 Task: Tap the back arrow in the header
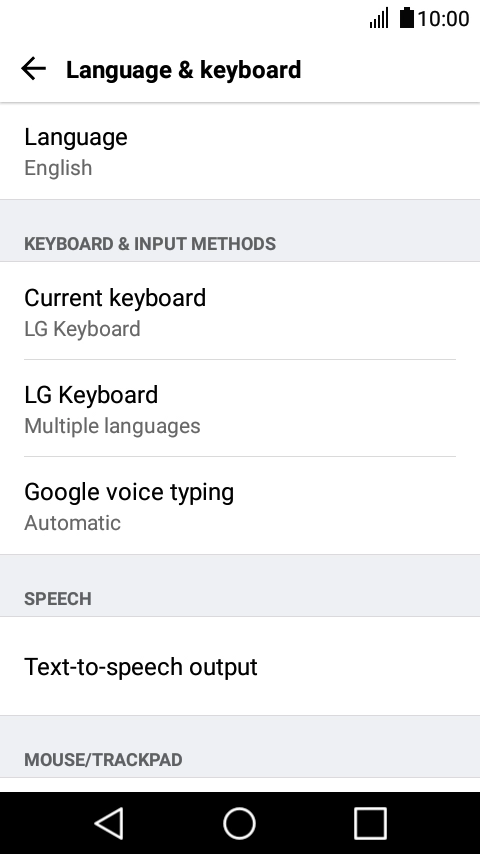[x=33, y=69]
